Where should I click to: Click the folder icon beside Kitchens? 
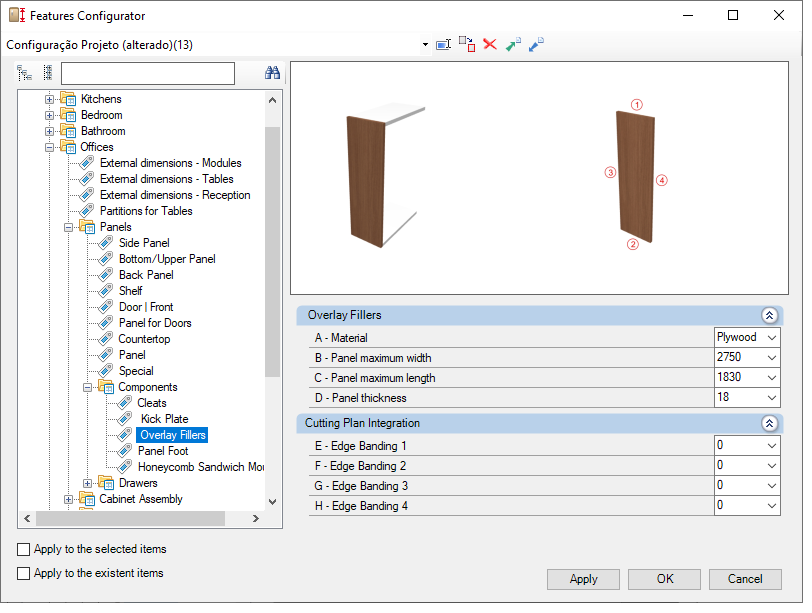[x=68, y=98]
